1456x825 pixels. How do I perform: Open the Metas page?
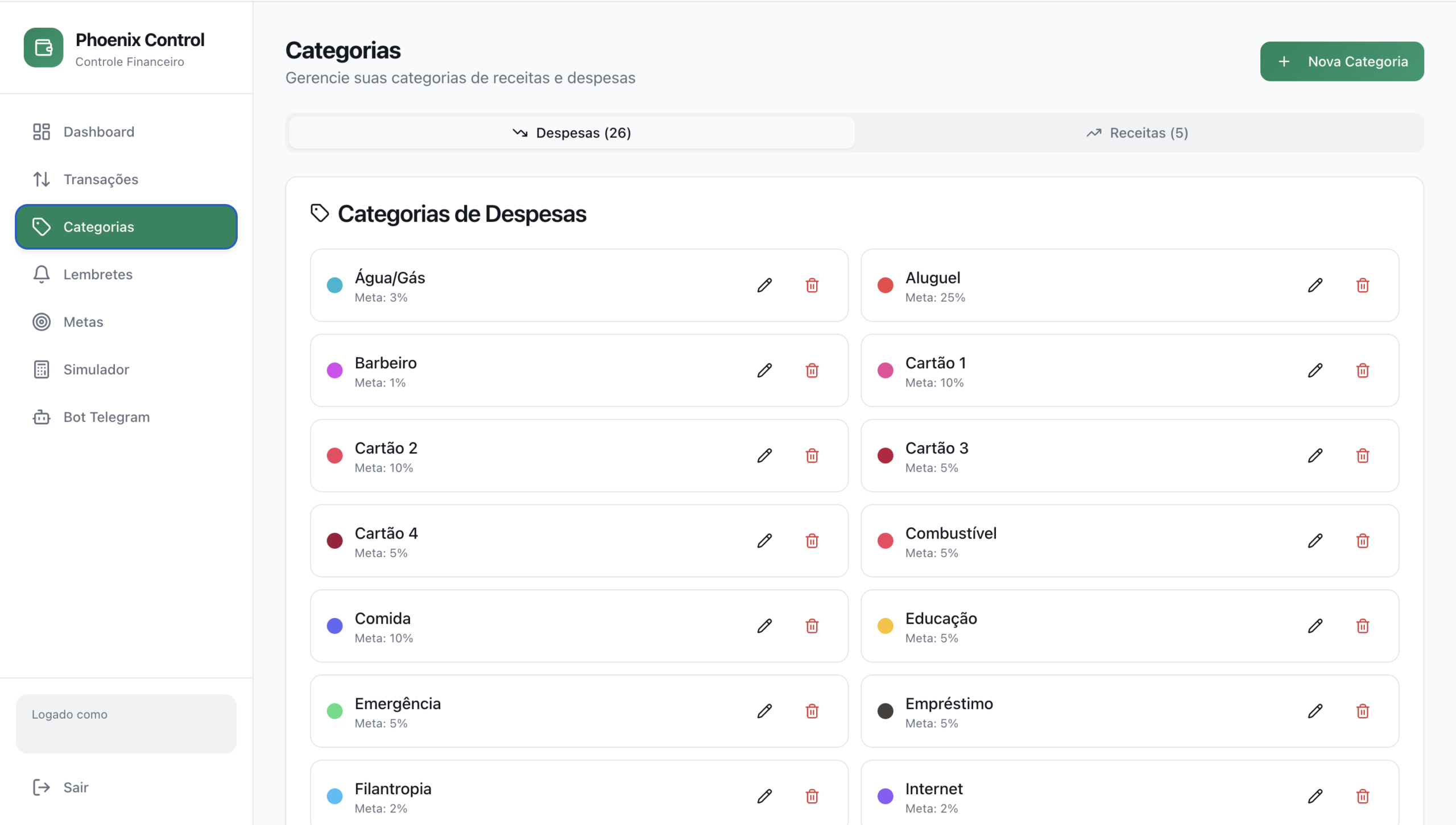coord(126,322)
